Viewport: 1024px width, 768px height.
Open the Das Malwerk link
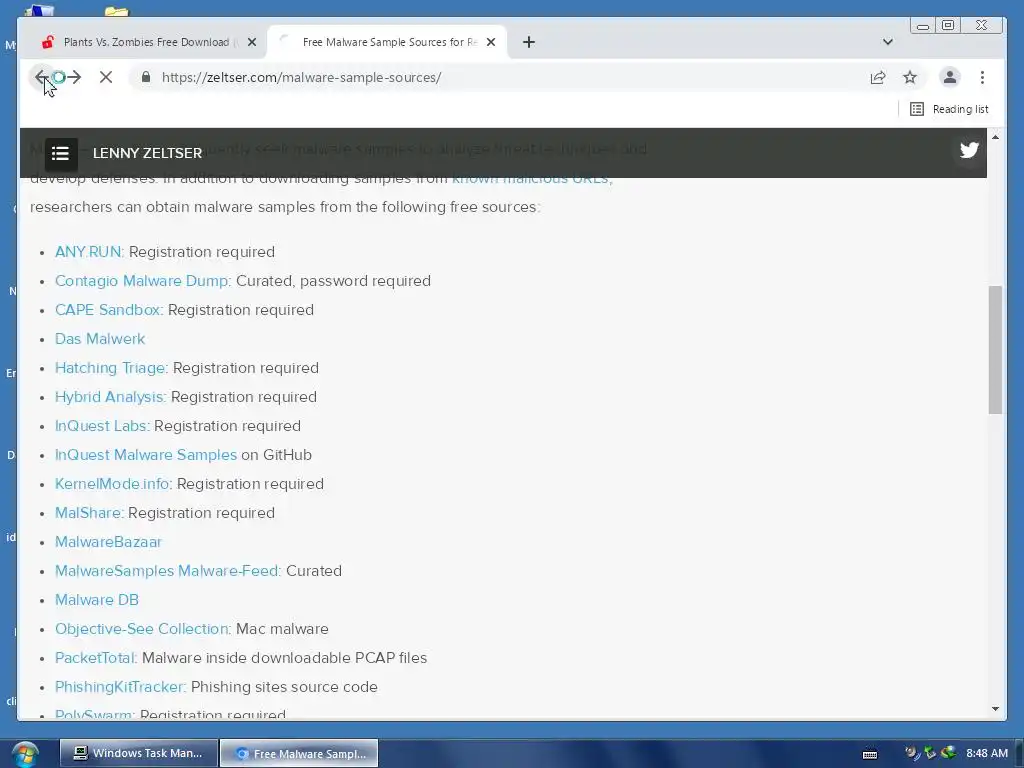point(100,339)
